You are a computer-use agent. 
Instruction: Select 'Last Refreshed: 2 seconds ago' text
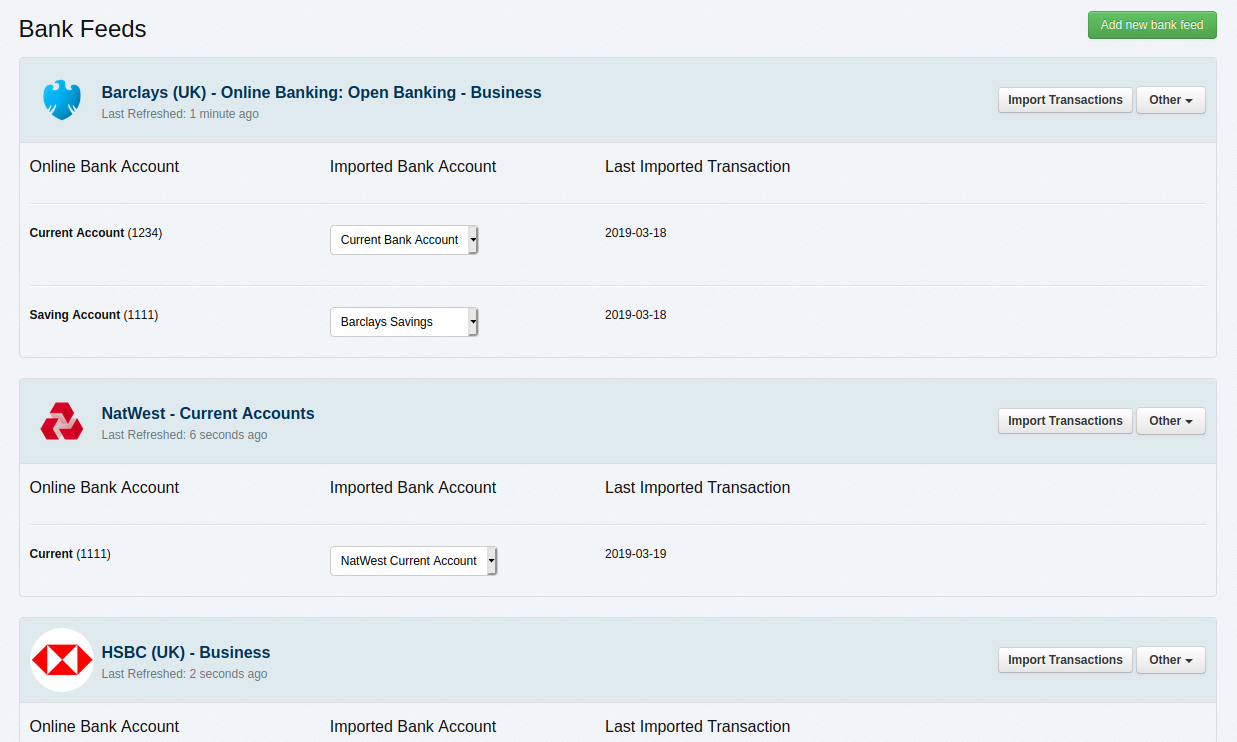(184, 674)
